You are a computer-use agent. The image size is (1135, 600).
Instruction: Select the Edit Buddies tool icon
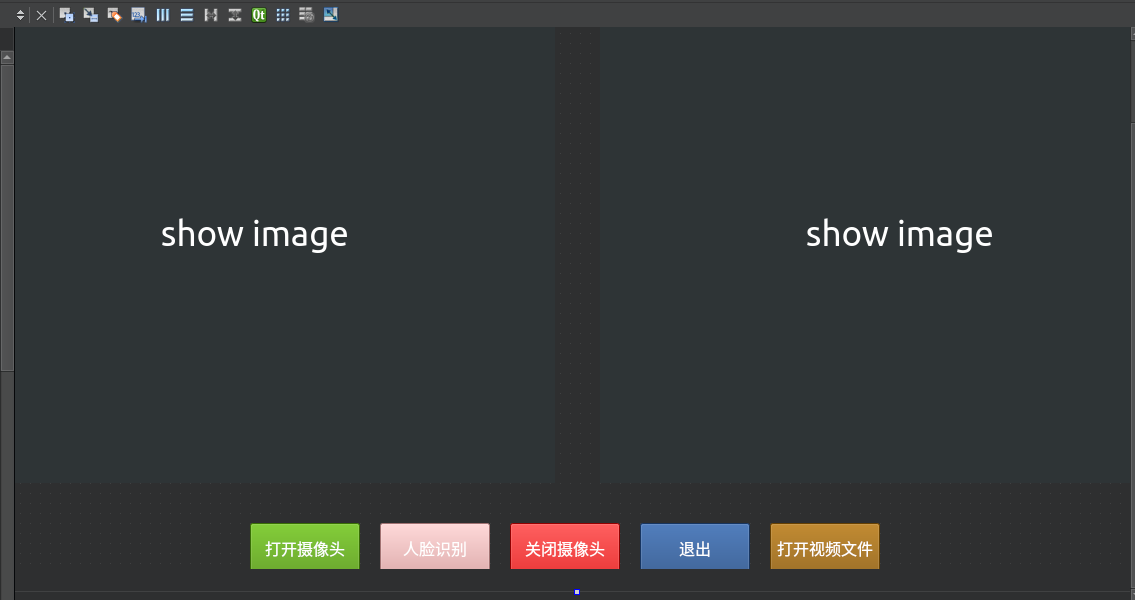(113, 15)
